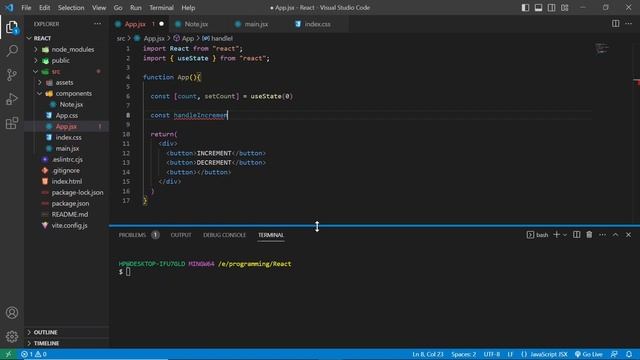Open the remote window indicator in status bar
This screenshot has width=640, height=360.
pyautogui.click(x=8, y=354)
